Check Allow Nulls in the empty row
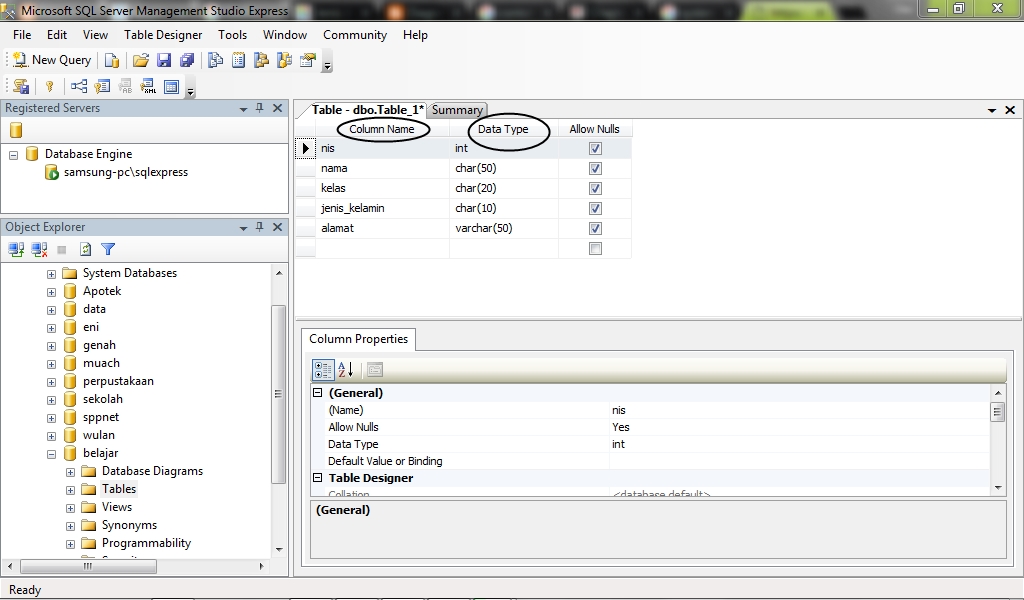The width and height of the screenshot is (1024, 600). 595,248
